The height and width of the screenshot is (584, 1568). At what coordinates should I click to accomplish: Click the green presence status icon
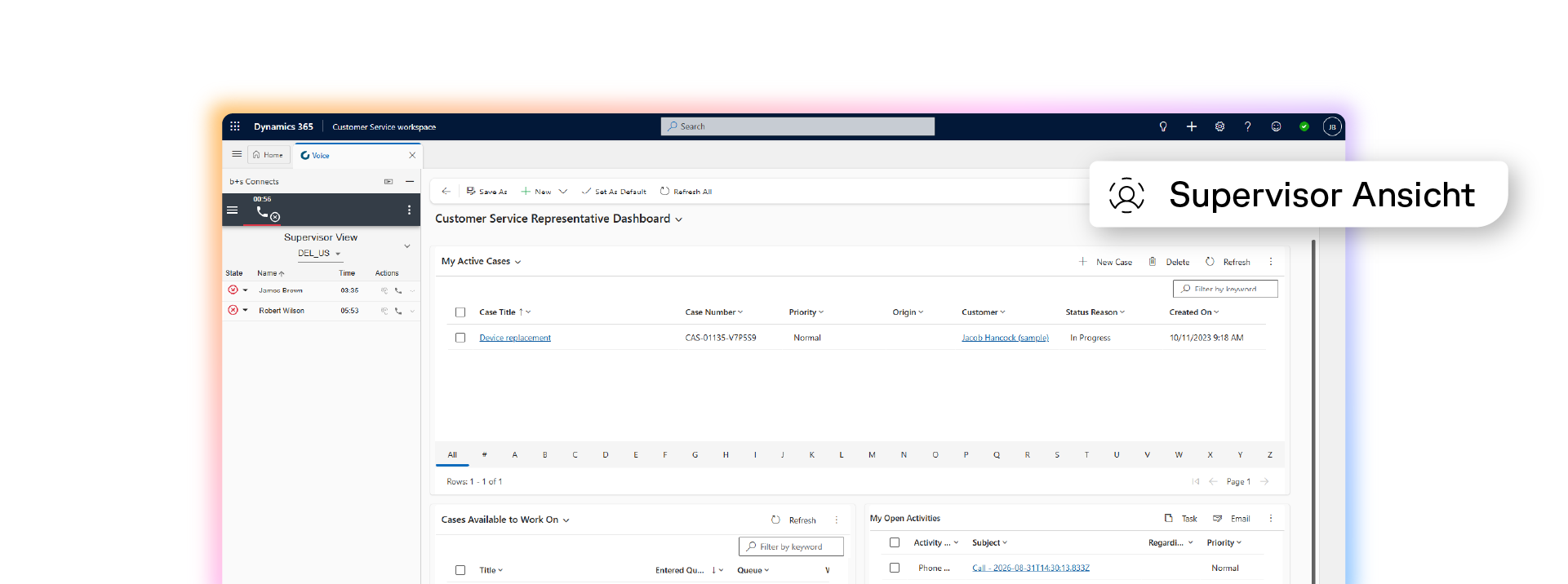click(x=1304, y=126)
